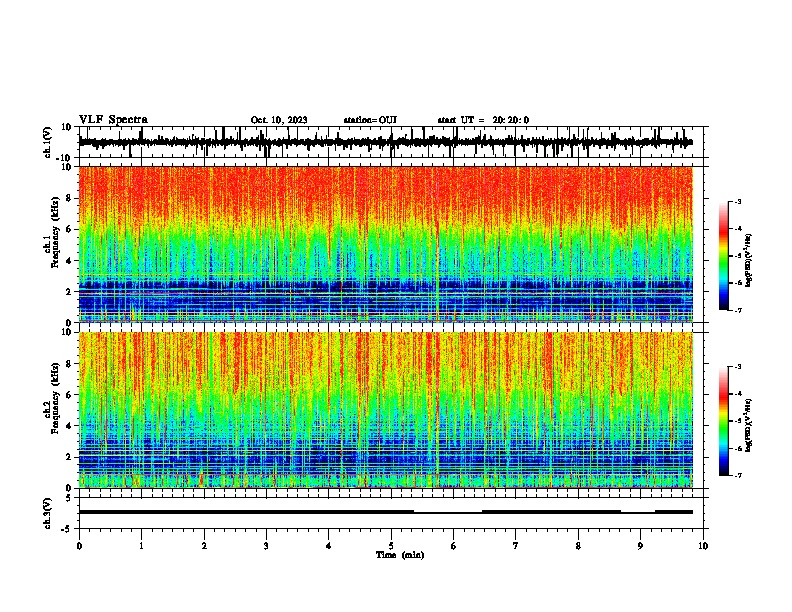The width and height of the screenshot is (792, 612).
Task: Select the date text "Oct. 10, 2023"
Action: (279, 120)
